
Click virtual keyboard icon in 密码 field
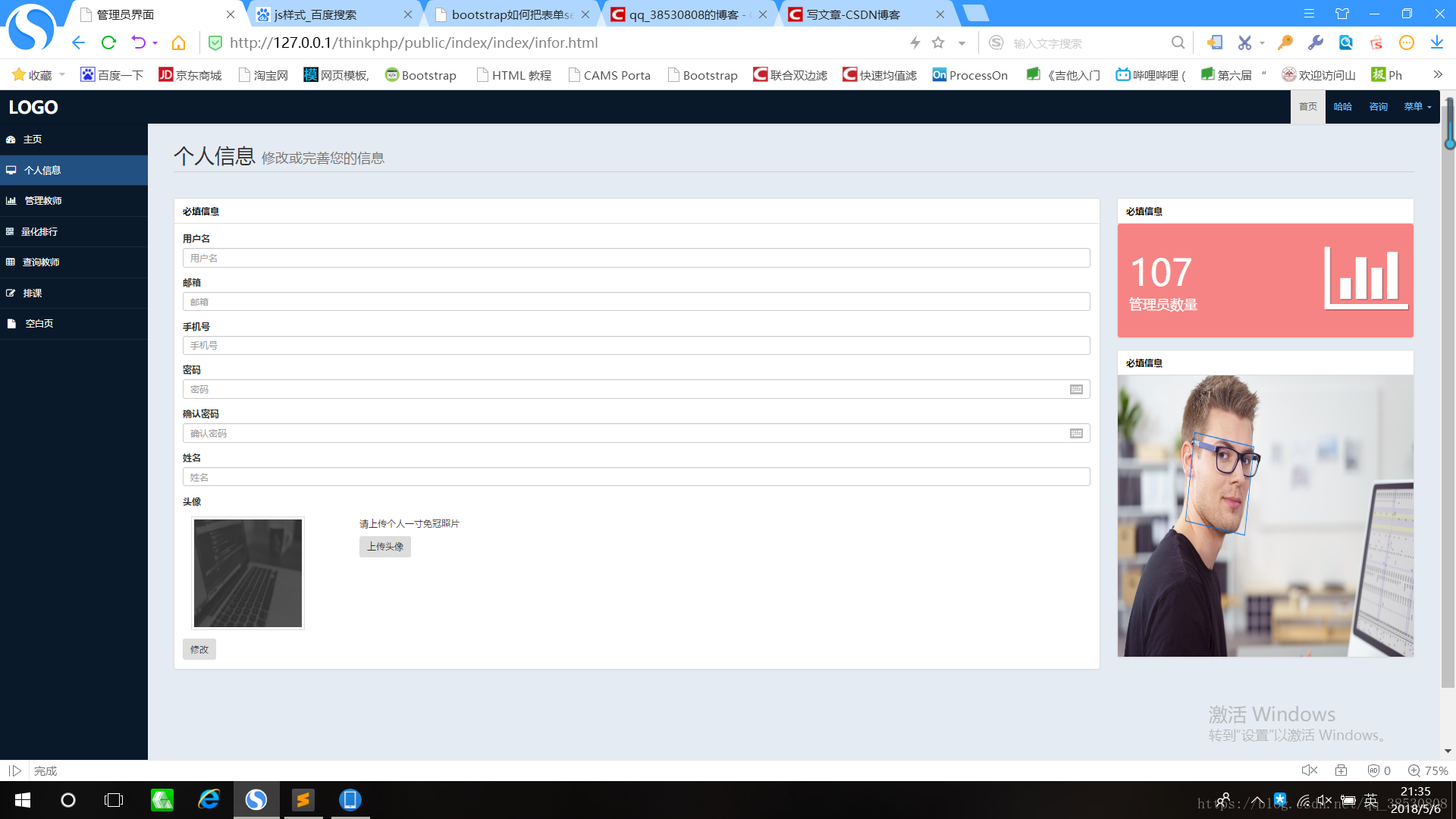click(x=1076, y=390)
